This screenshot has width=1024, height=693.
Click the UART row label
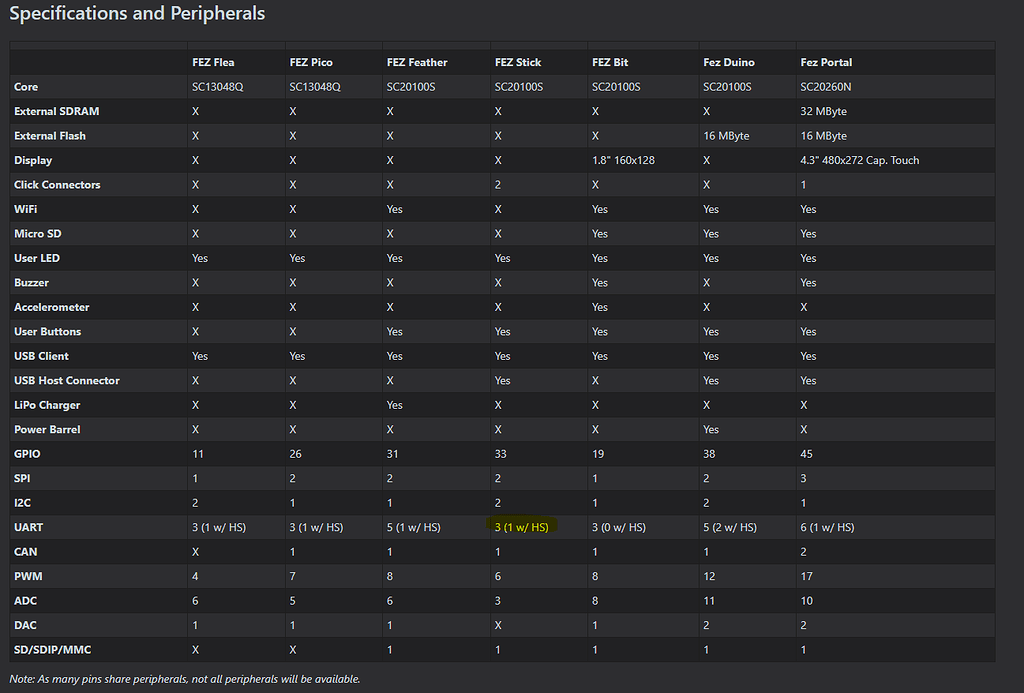[x=28, y=527]
